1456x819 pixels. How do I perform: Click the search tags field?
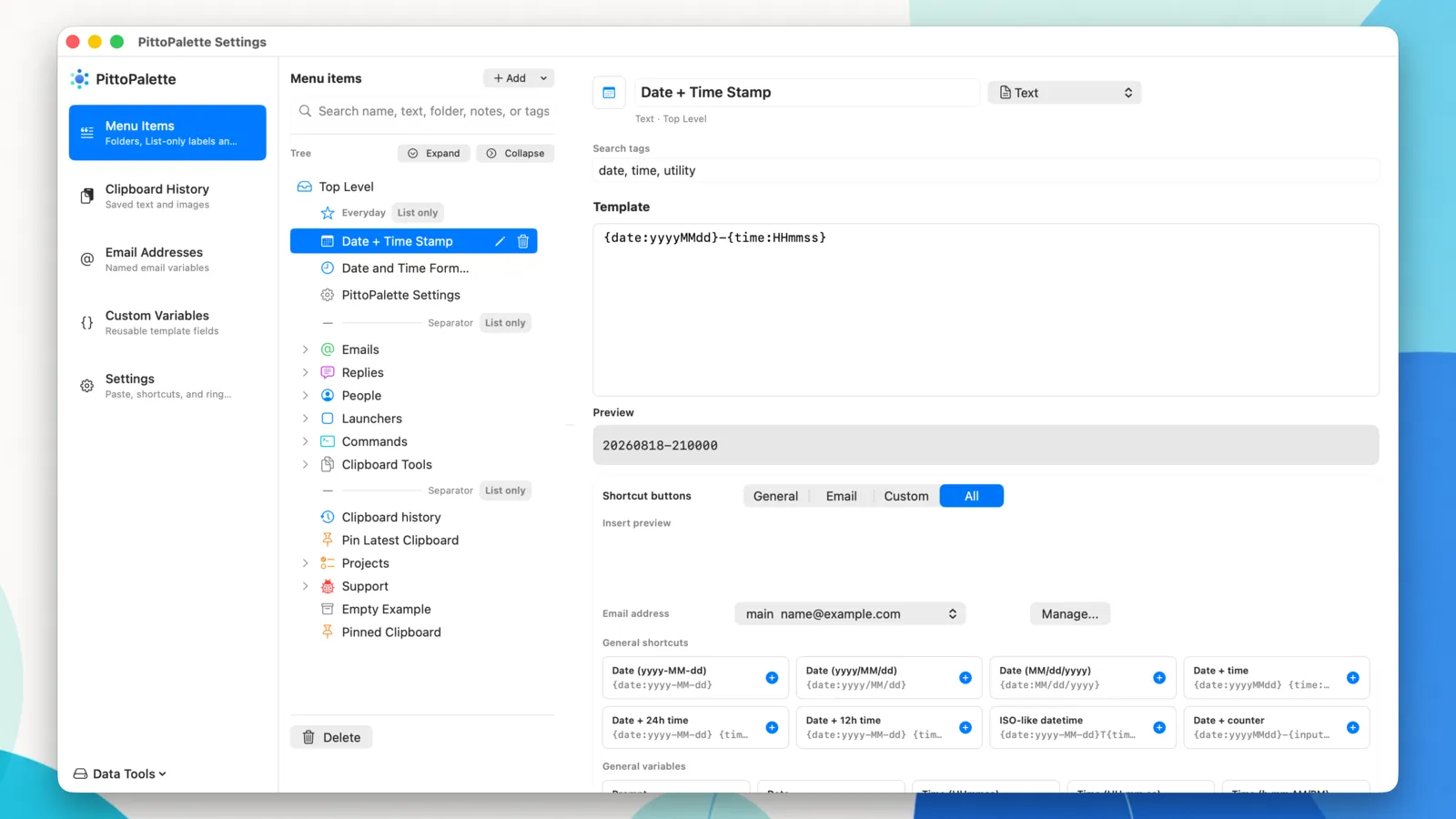pos(986,170)
